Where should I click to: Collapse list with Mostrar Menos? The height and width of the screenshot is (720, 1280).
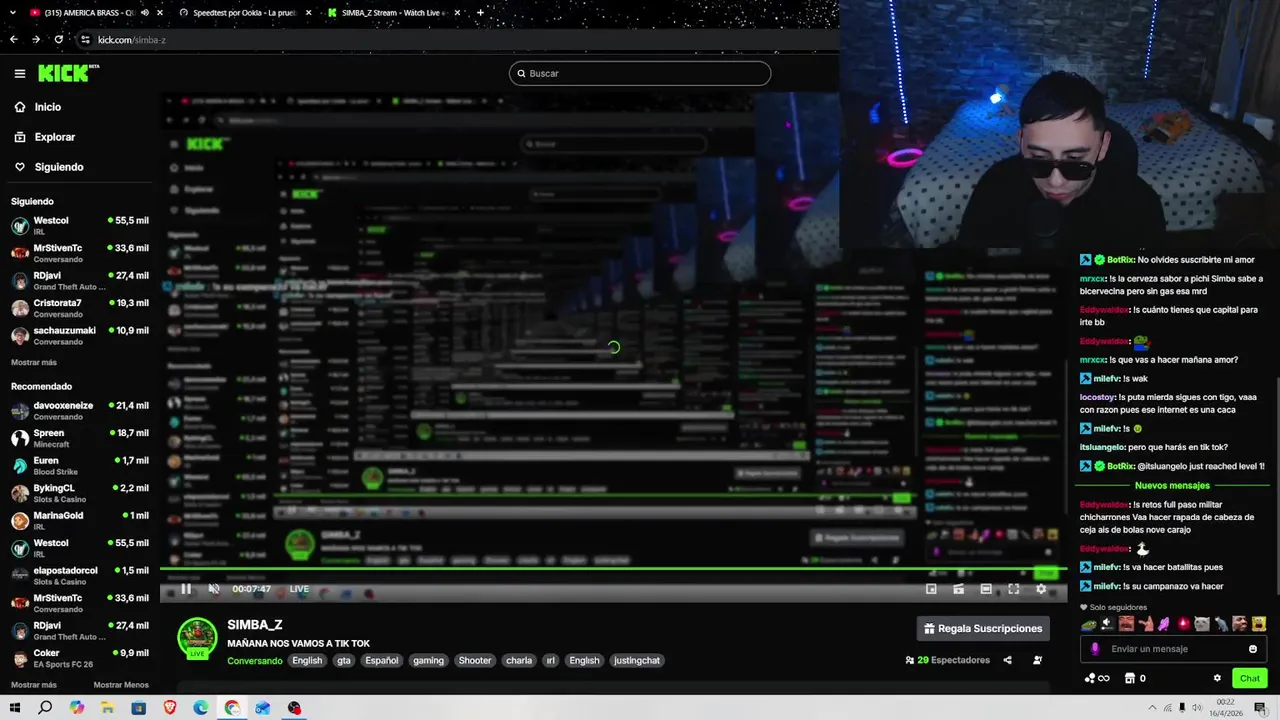coord(121,685)
